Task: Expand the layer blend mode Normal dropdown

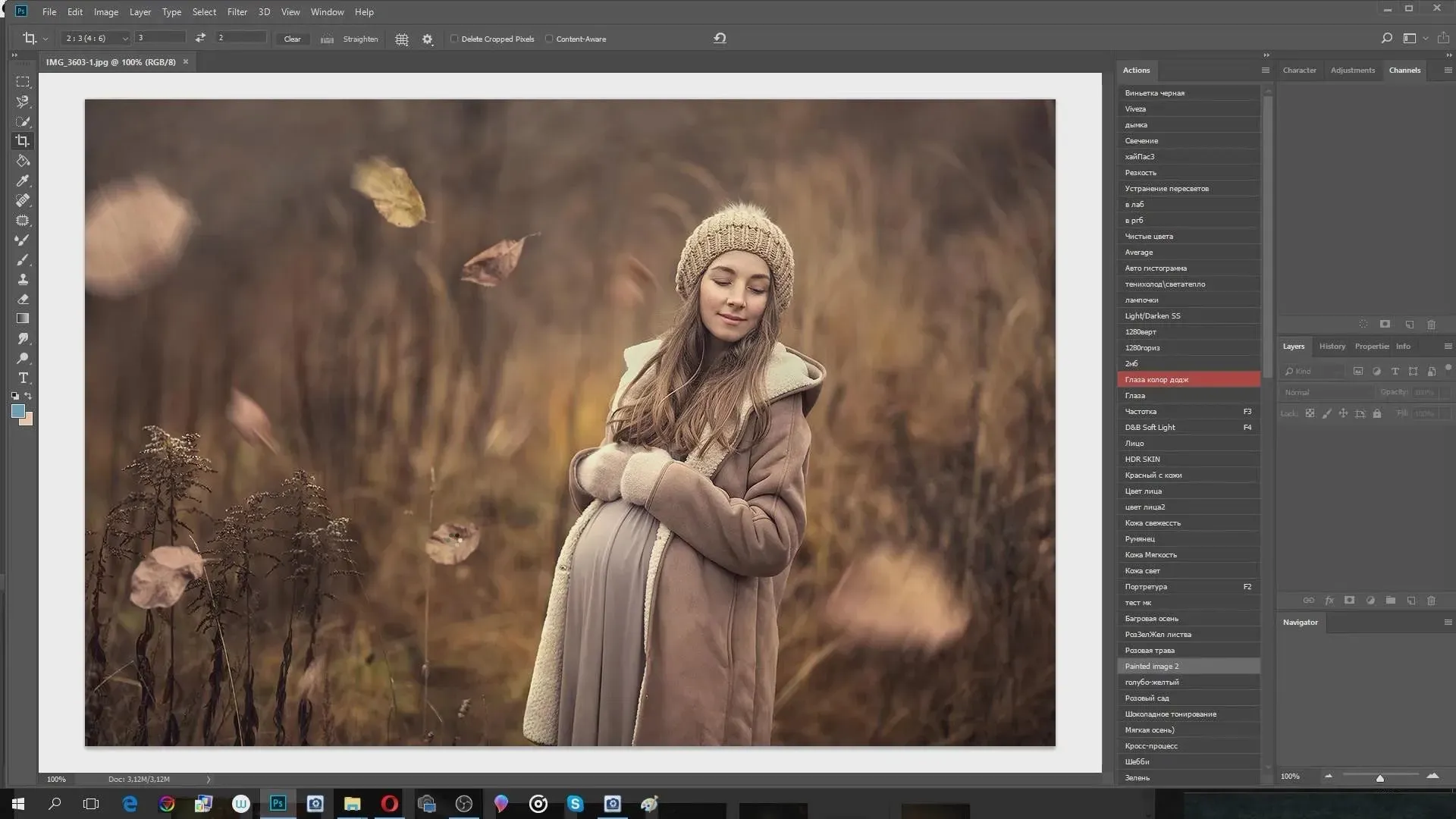Action: [x=1327, y=393]
